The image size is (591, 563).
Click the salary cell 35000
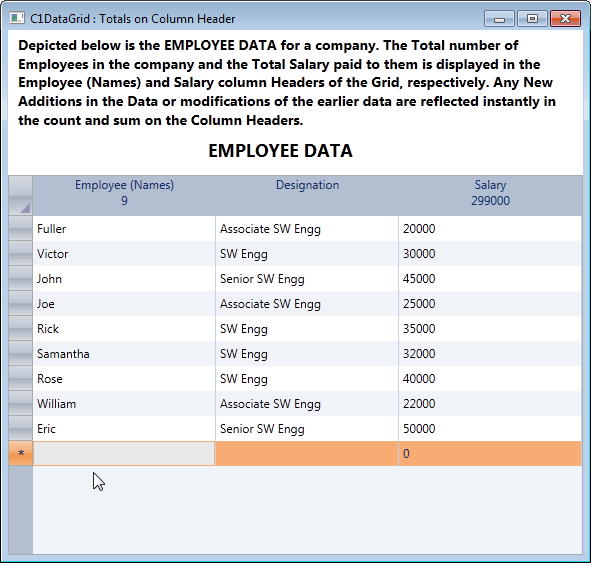pyautogui.click(x=490, y=328)
